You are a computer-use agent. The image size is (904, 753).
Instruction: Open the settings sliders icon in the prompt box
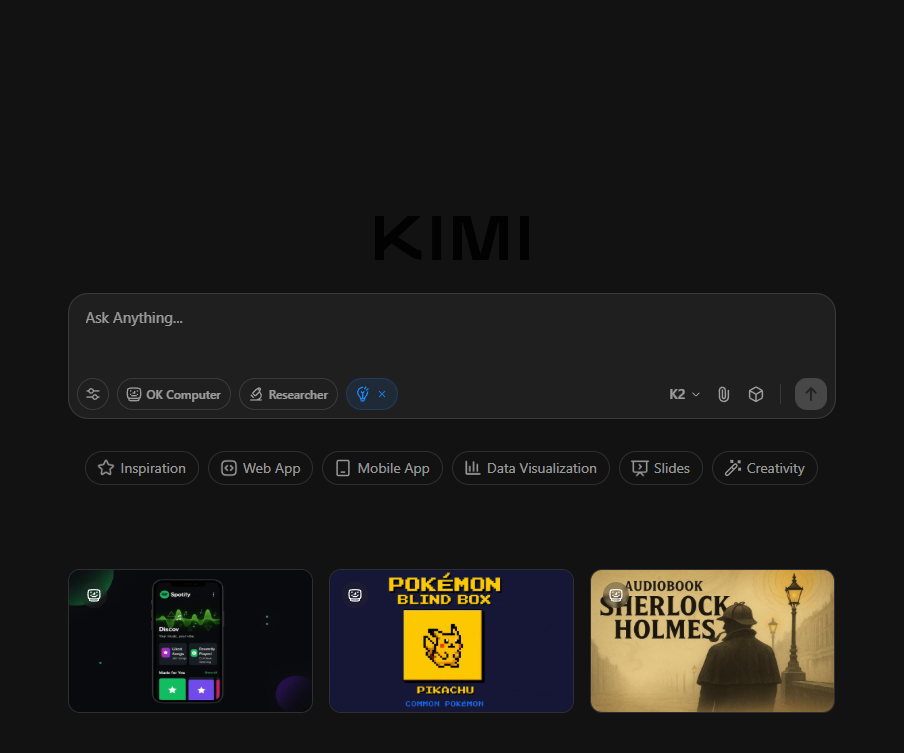coord(93,394)
